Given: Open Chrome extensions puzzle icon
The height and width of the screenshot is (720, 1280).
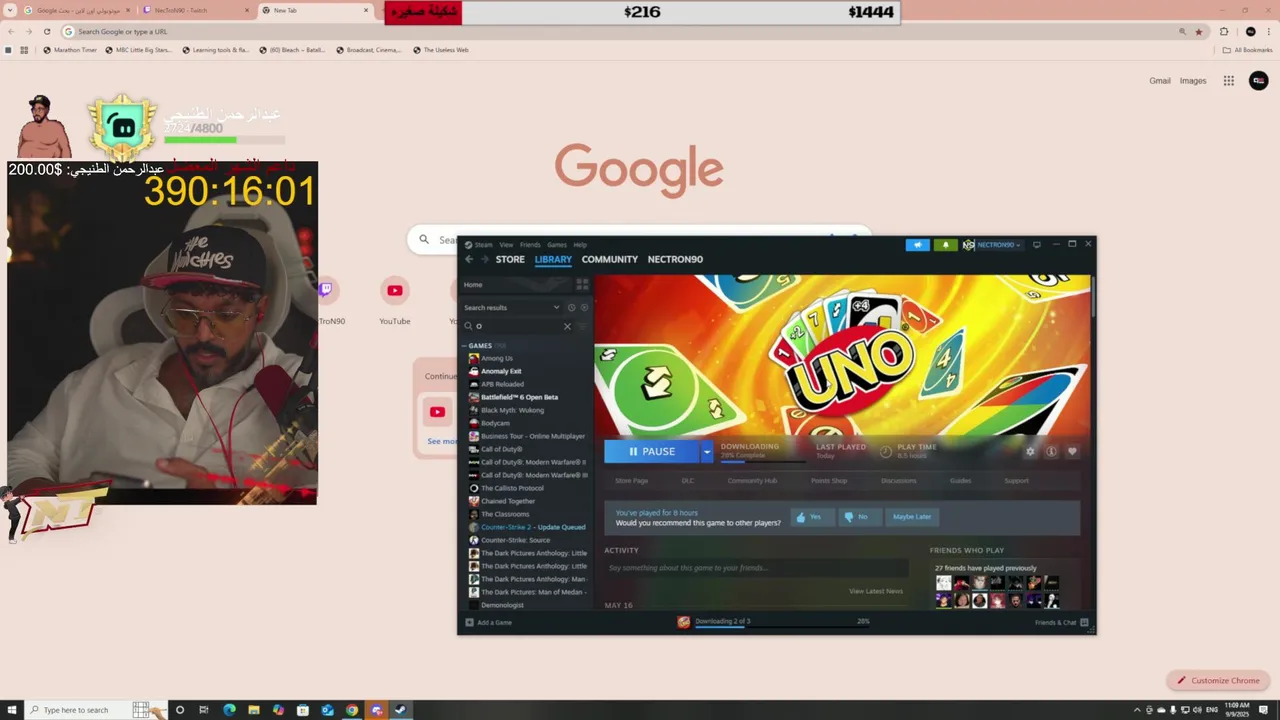Looking at the screenshot, I should pos(1224,32).
